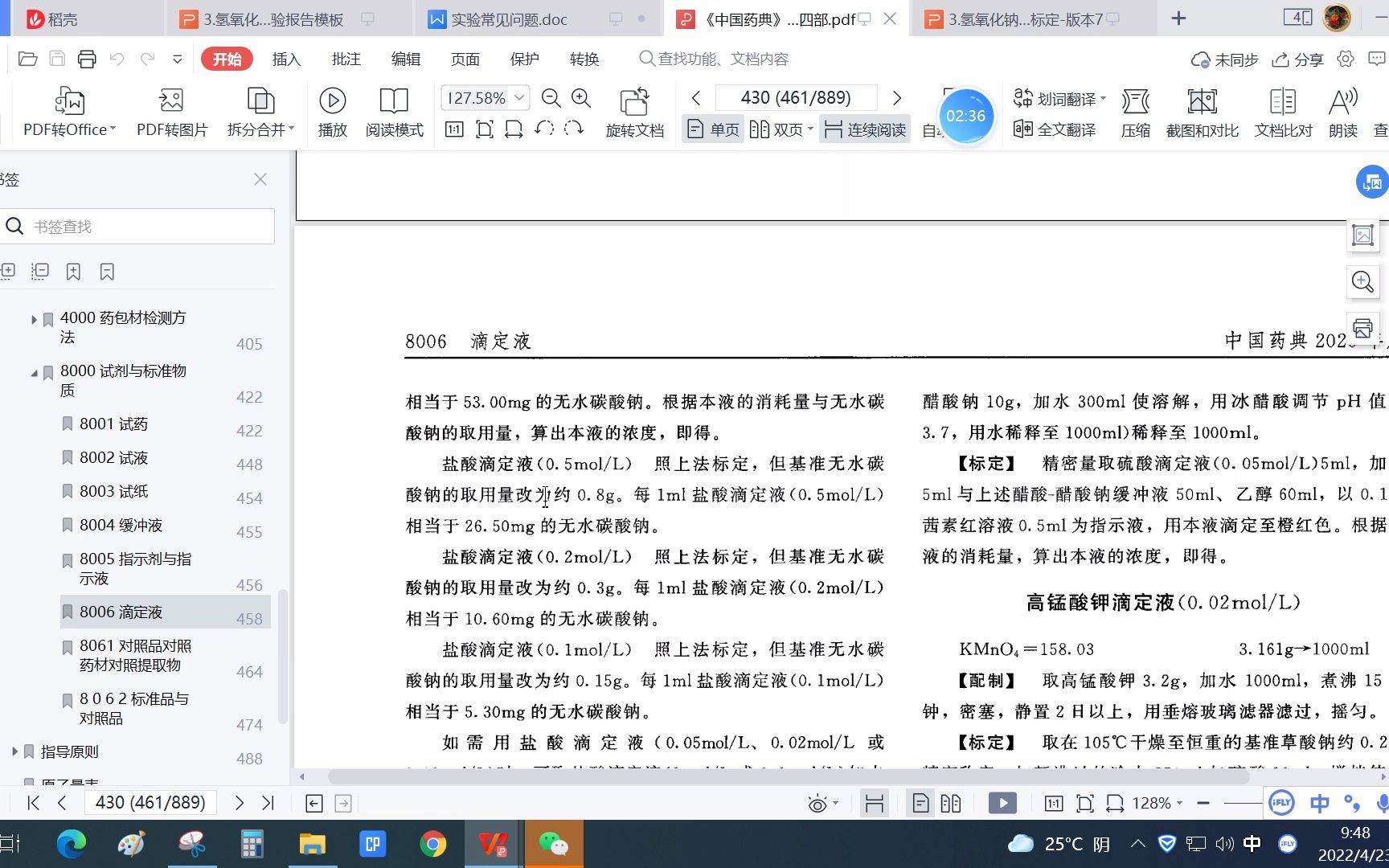Viewport: 1389px width, 868px height.
Task: Click the 未同步 sync status button
Action: click(1224, 59)
